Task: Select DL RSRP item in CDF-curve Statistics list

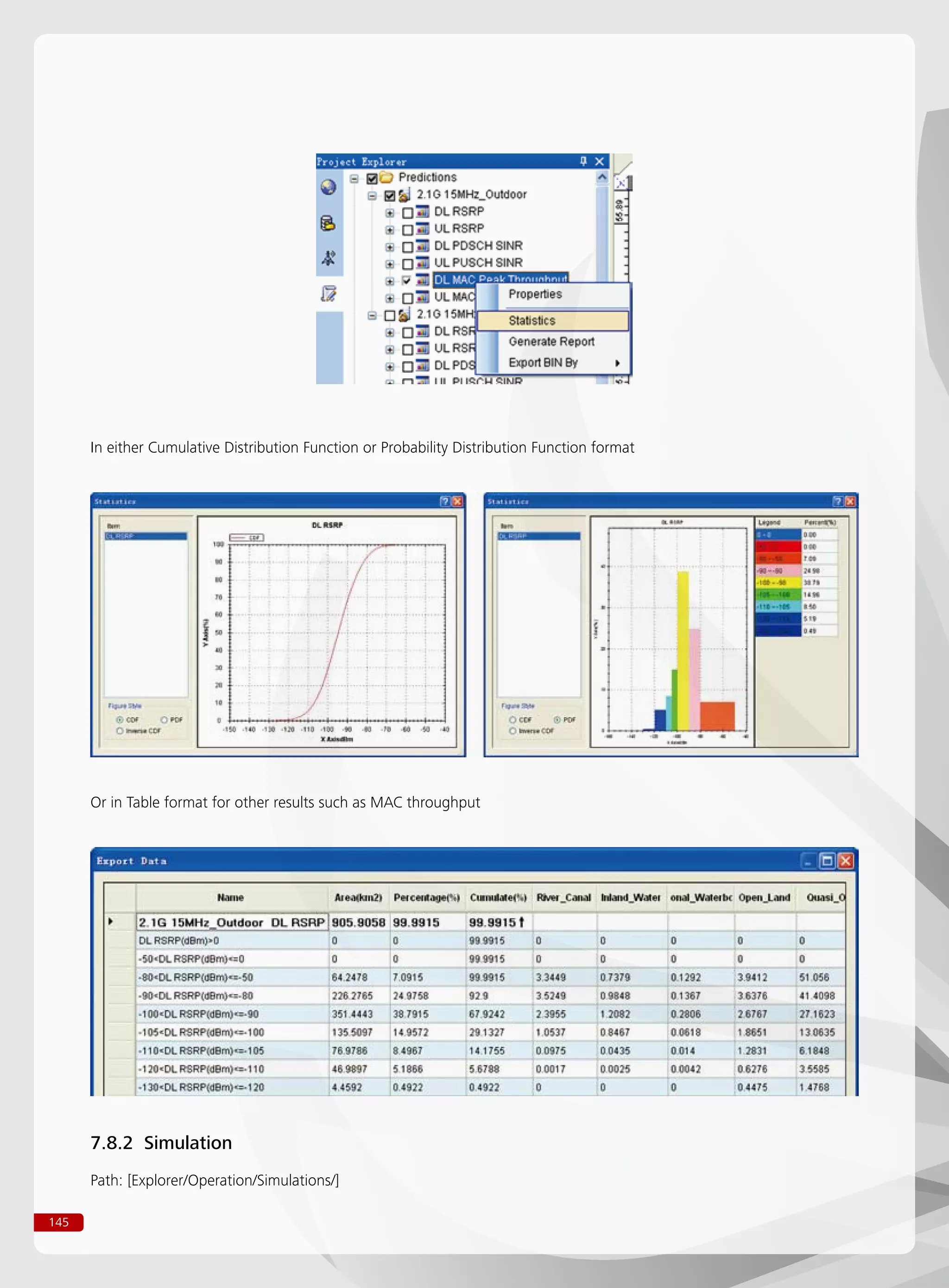Action: (146, 536)
